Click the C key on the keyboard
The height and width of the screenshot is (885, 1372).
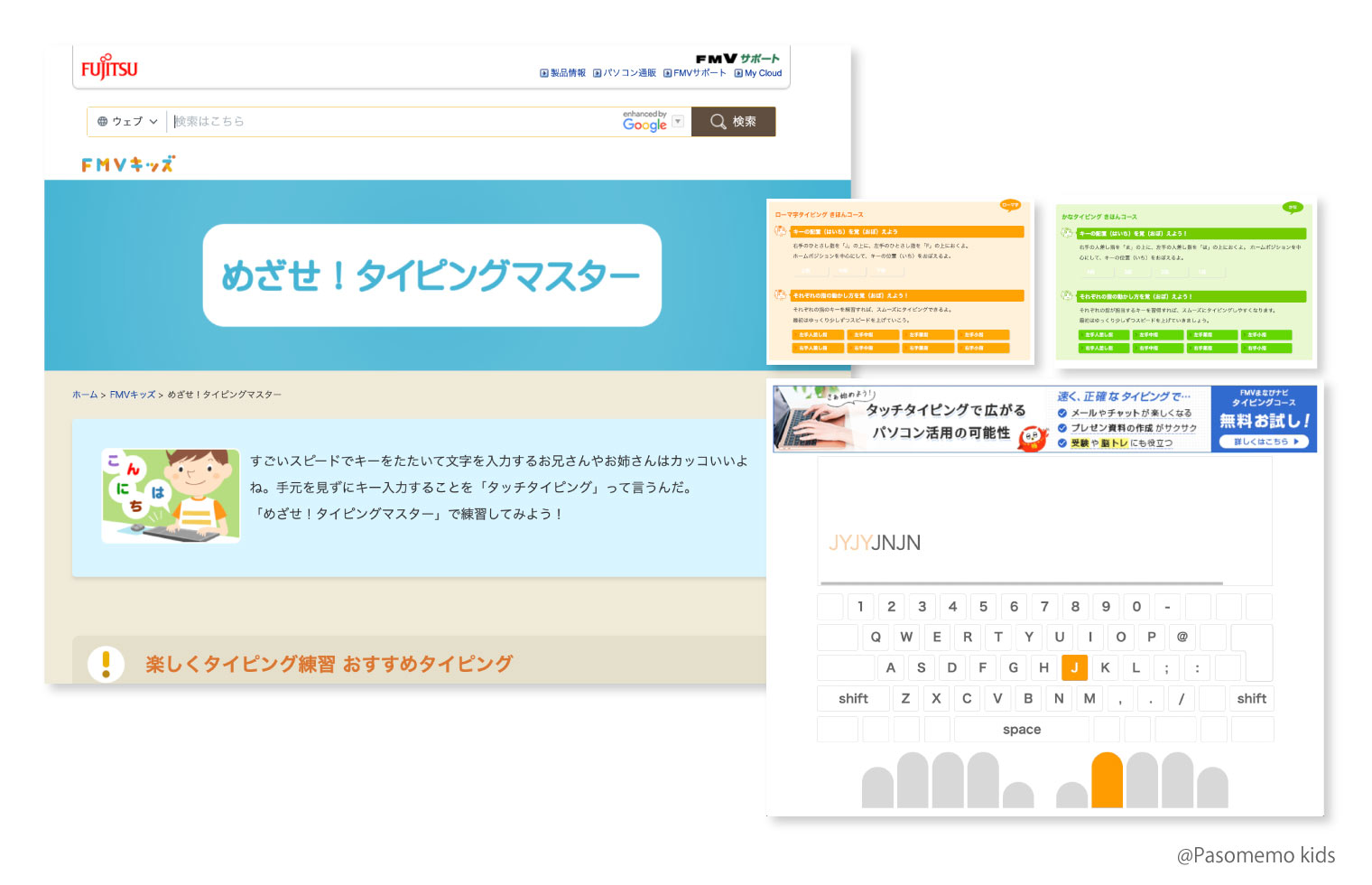[967, 698]
